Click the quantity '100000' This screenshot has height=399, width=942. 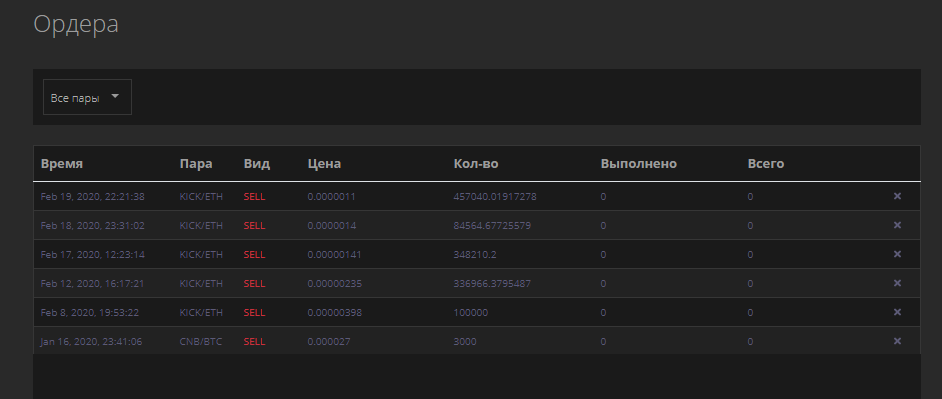pyautogui.click(x=471, y=312)
